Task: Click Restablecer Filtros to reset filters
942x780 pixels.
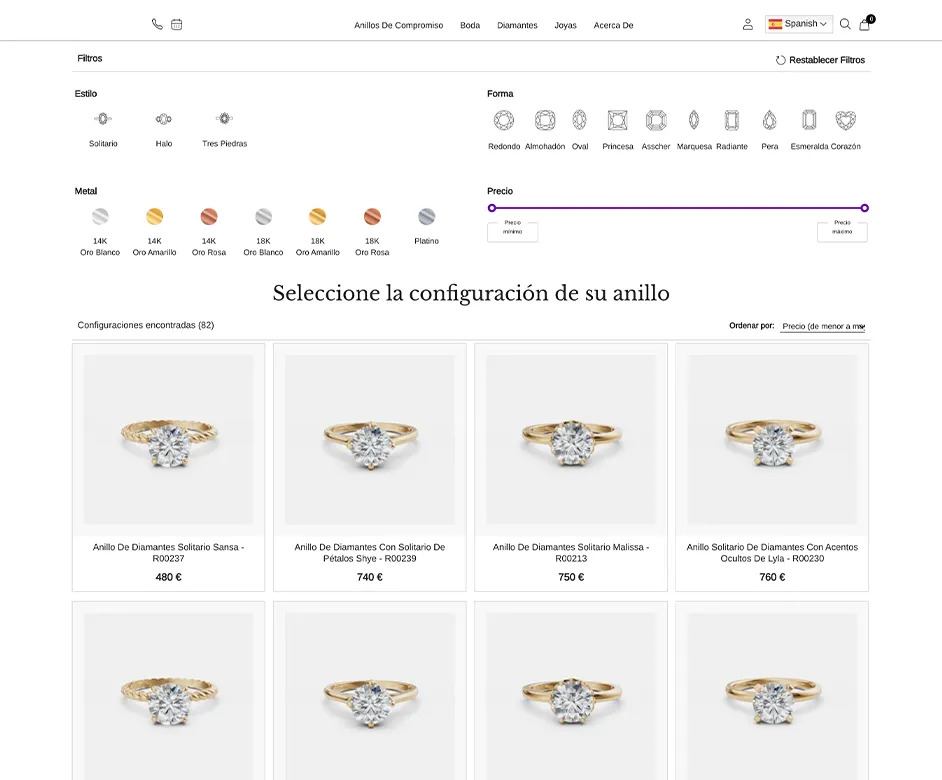Action: point(818,58)
